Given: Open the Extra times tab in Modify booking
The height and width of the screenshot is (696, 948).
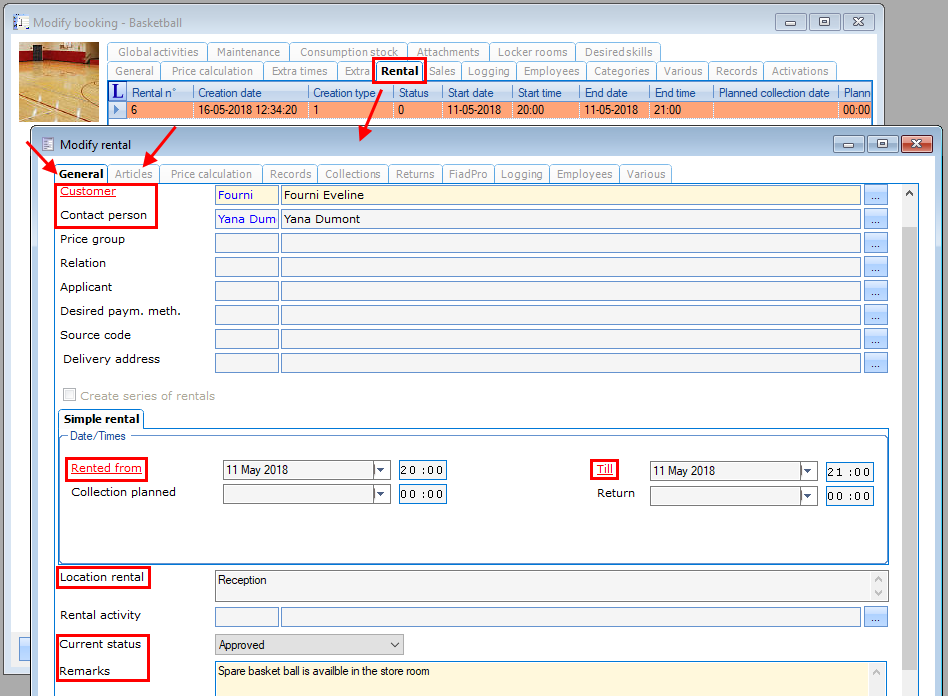Looking at the screenshot, I should pyautogui.click(x=299, y=71).
